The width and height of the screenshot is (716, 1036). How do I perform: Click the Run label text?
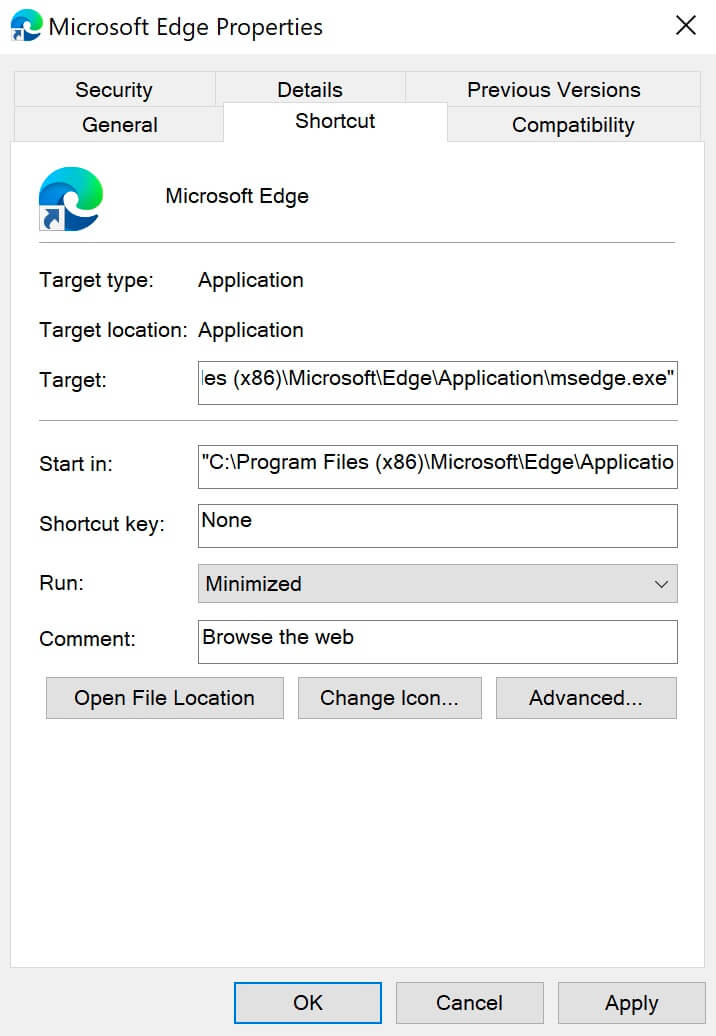pos(61,583)
